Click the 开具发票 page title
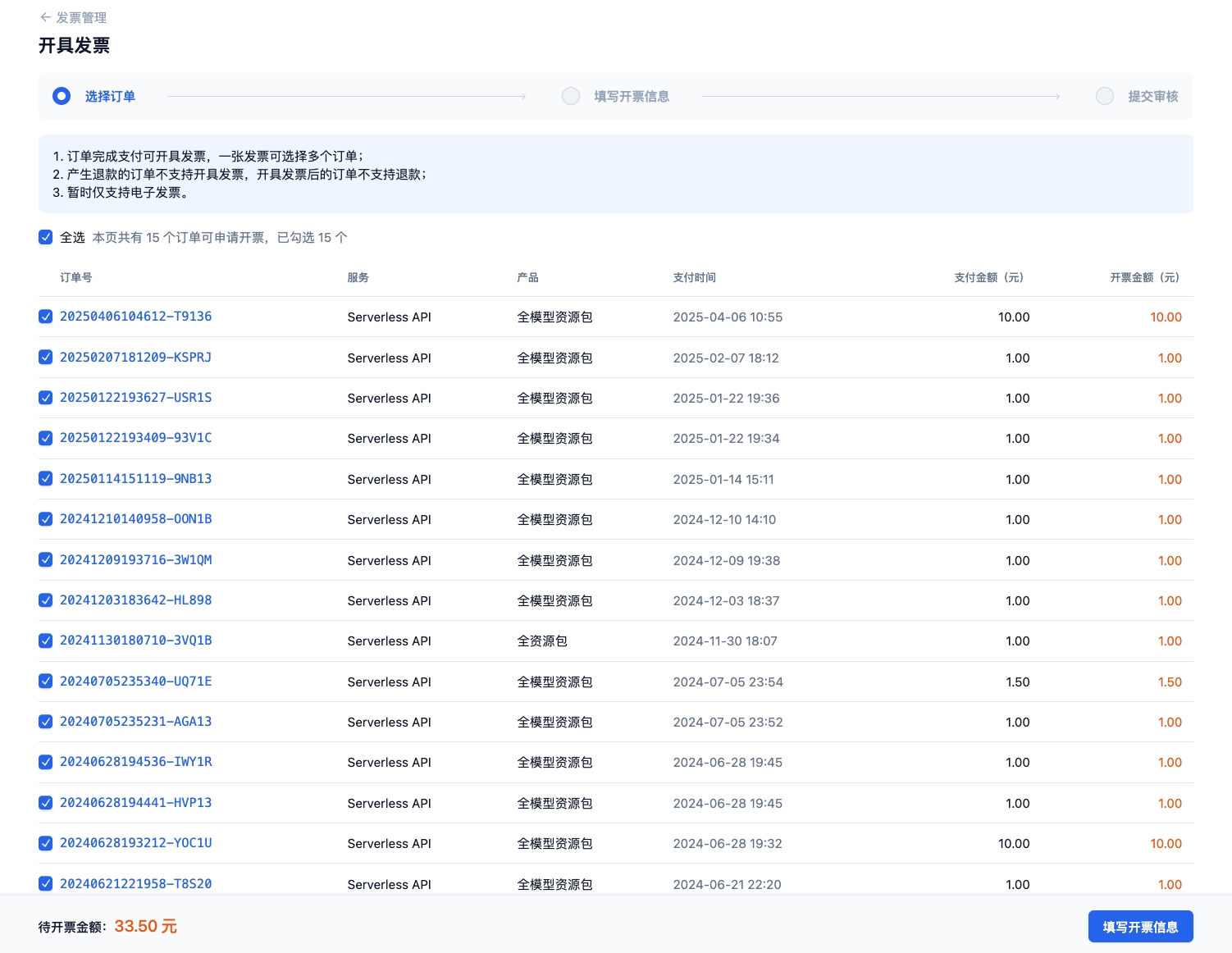This screenshot has height=953, width=1232. pos(74,45)
